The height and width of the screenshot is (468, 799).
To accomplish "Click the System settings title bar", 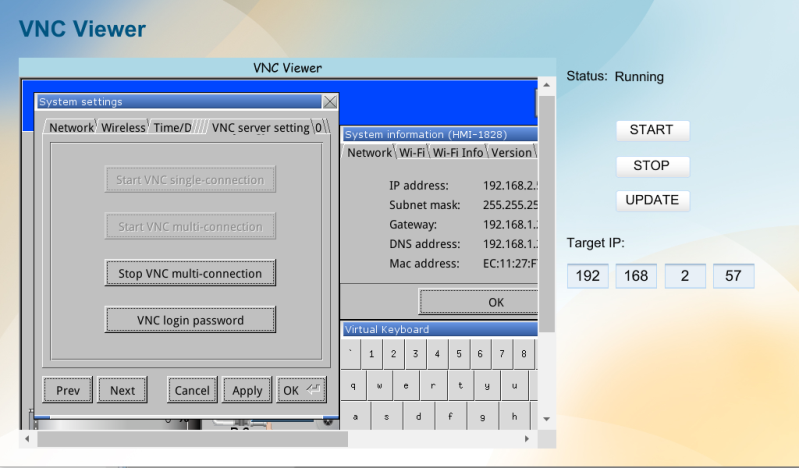I will (179, 101).
